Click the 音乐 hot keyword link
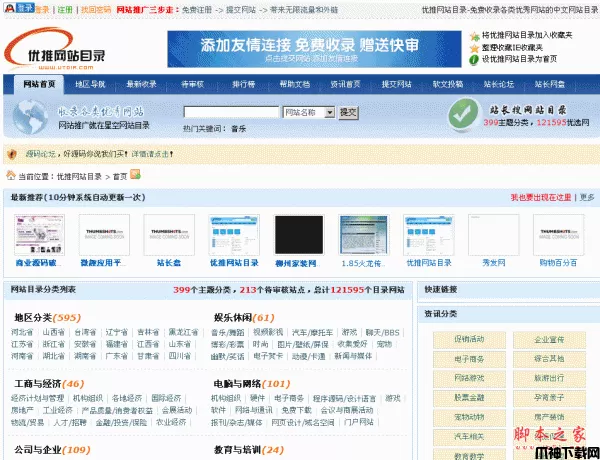Viewport: 600px width, 460px height. [238, 129]
